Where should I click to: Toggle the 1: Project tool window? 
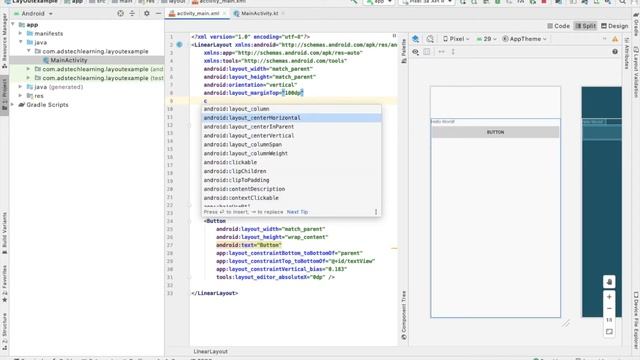pos(4,96)
